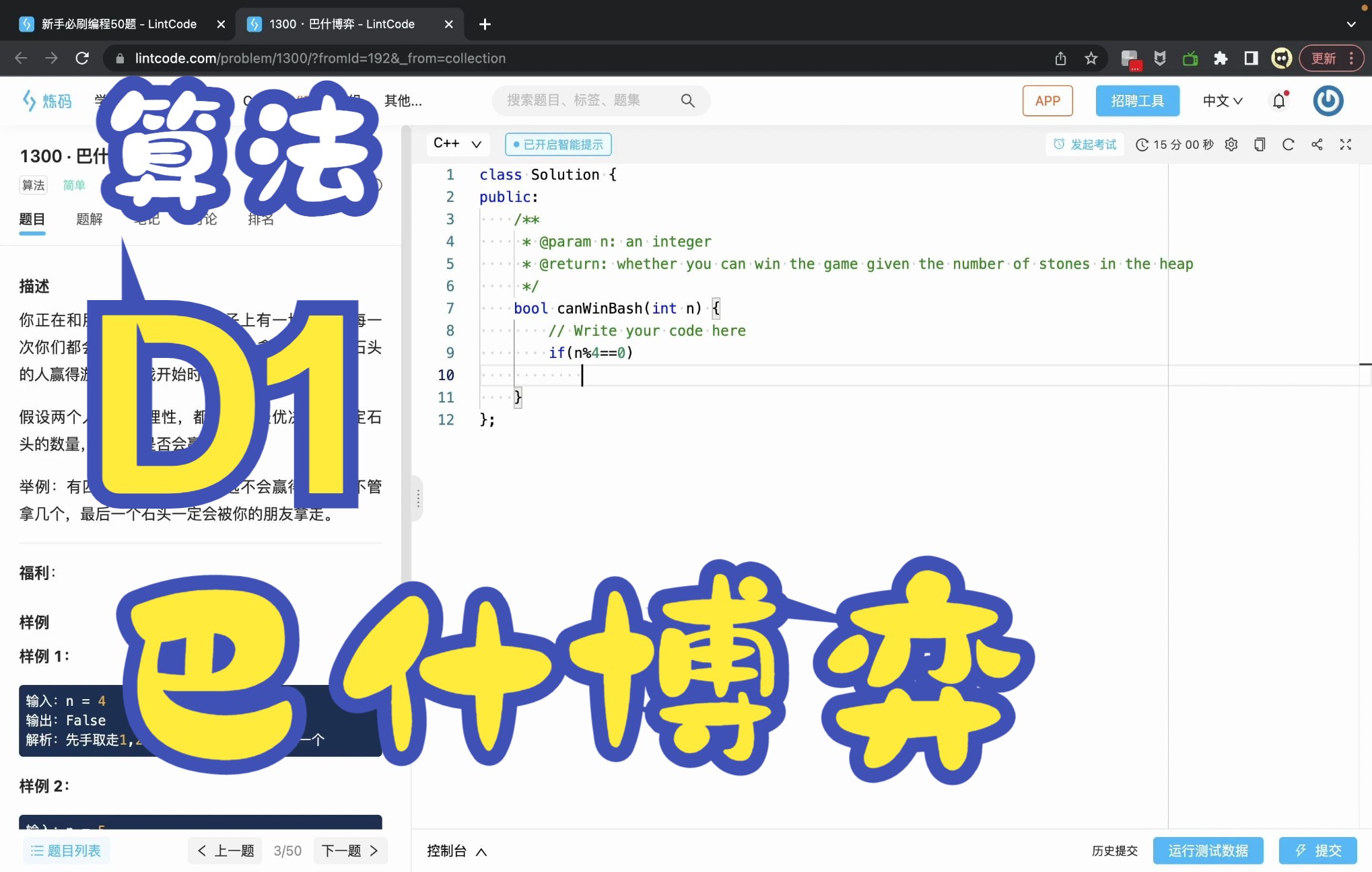
Task: Click the search magnifier icon
Action: coord(687,101)
